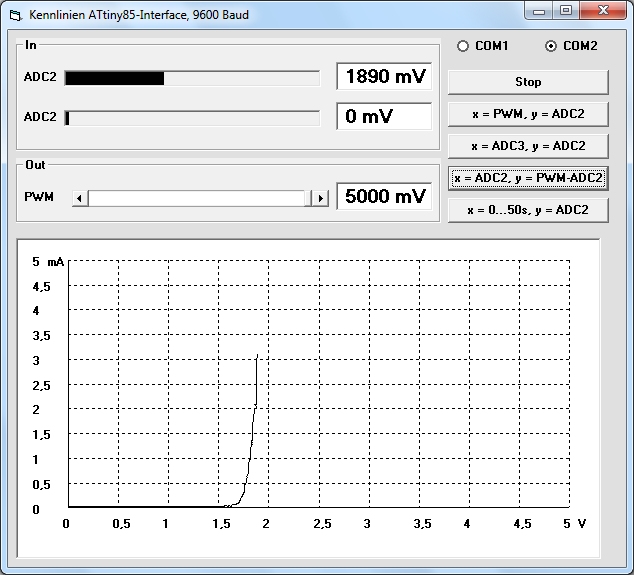Click the 5000 mV PWM output field

pos(385,197)
